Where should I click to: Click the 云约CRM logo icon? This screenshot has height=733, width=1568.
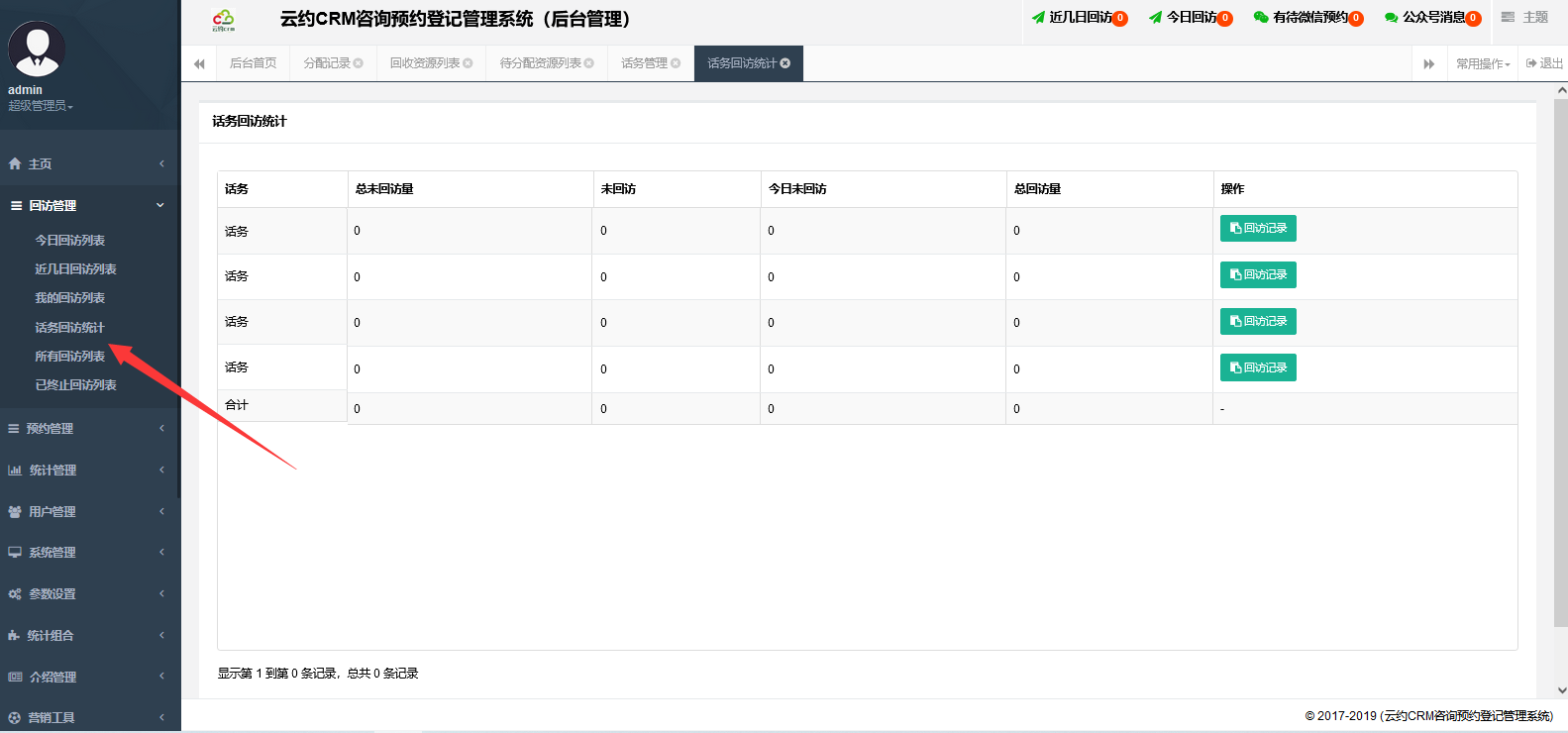[224, 20]
